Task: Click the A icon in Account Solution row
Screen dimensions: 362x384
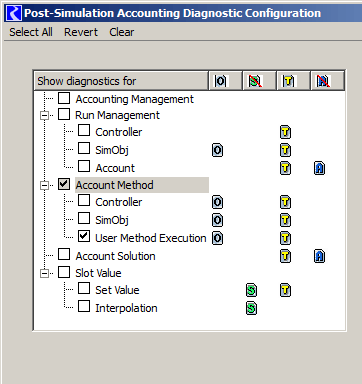Action: tap(319, 256)
